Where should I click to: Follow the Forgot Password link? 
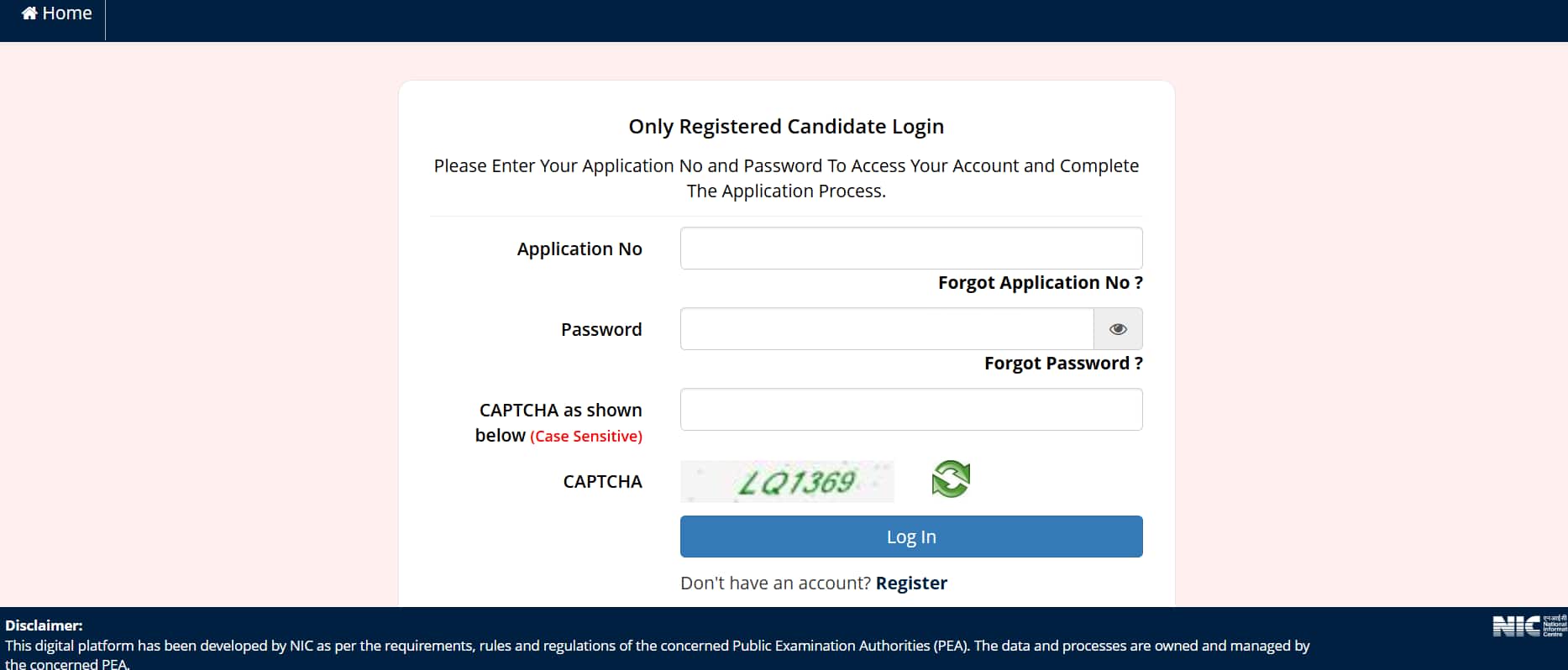tap(1062, 364)
